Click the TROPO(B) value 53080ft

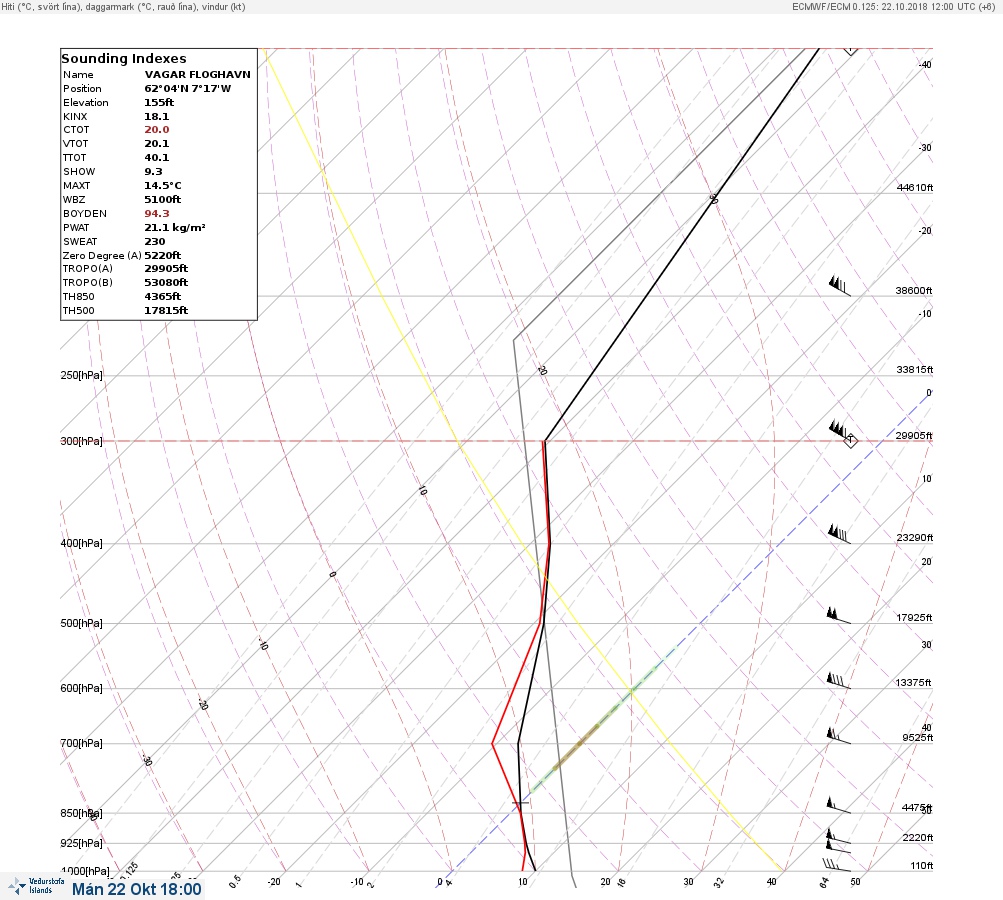(166, 282)
